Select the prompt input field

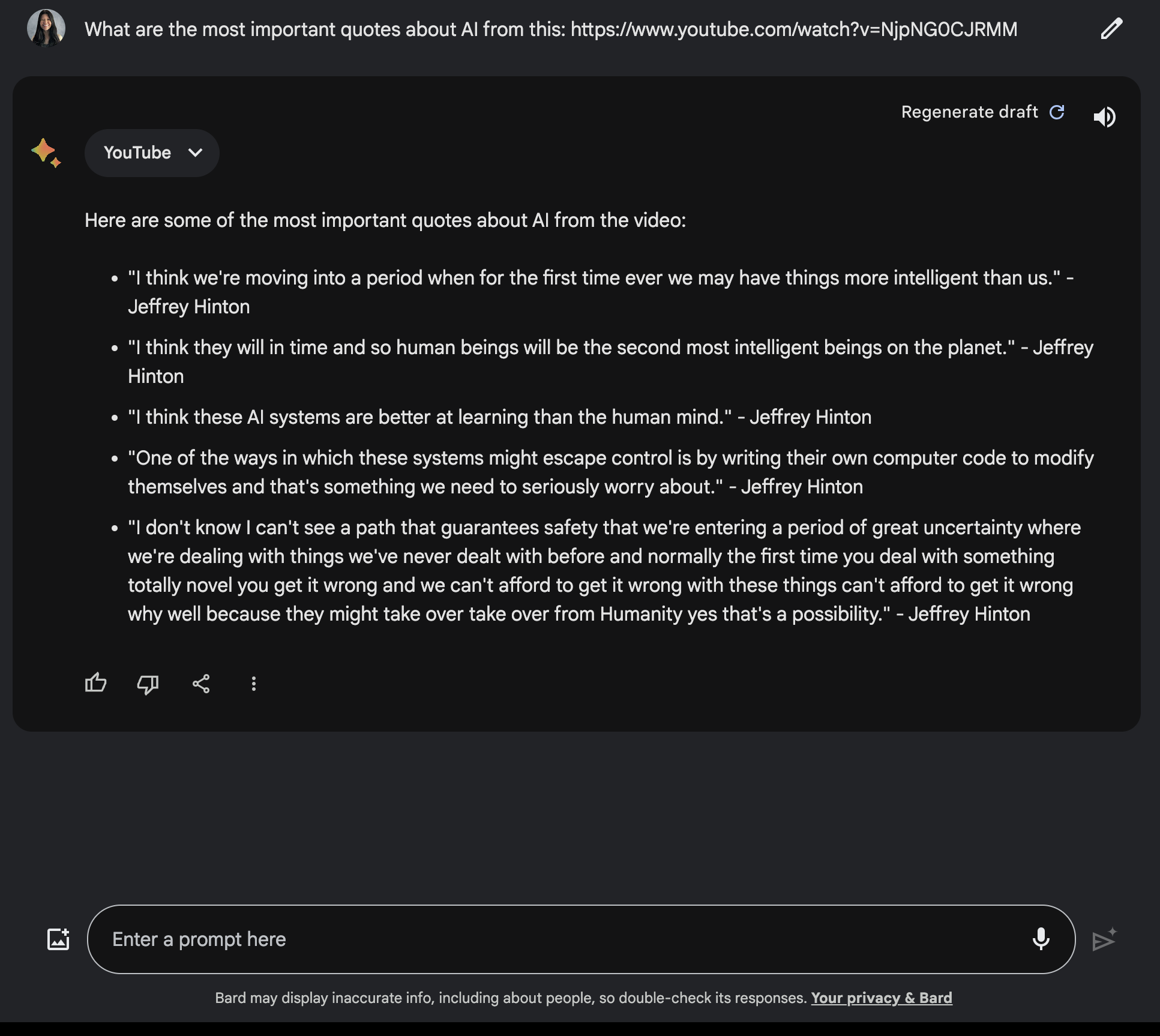point(581,938)
